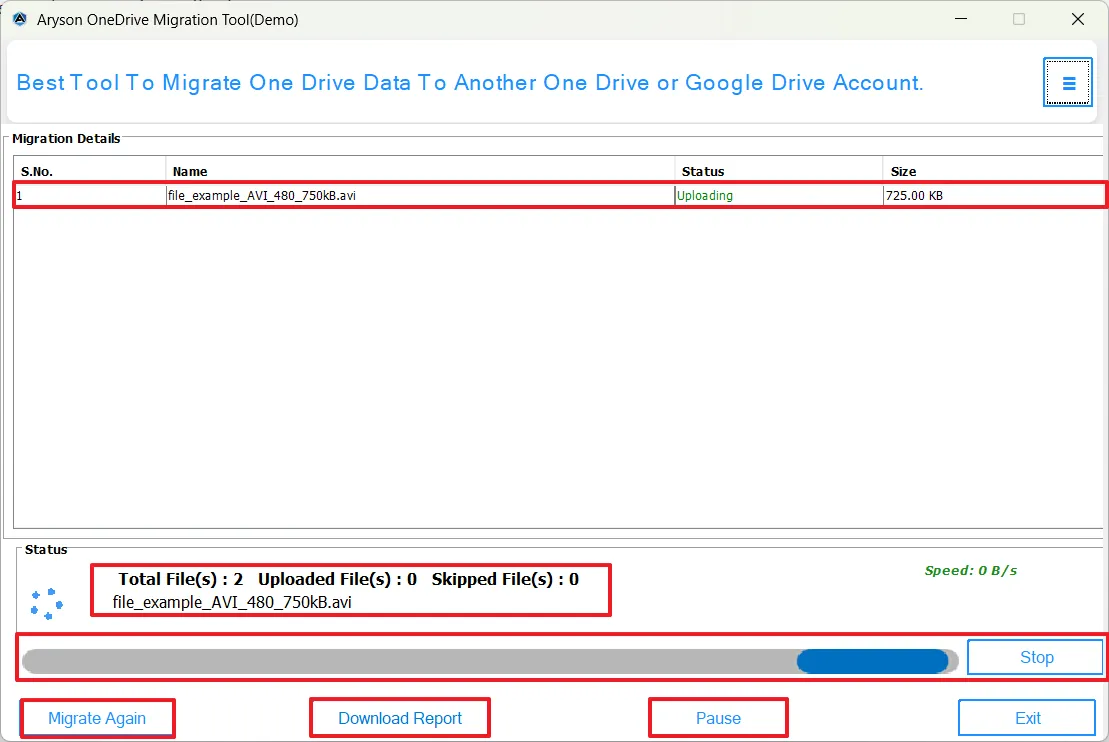Click the Size column header
1109x742 pixels.
coord(903,171)
